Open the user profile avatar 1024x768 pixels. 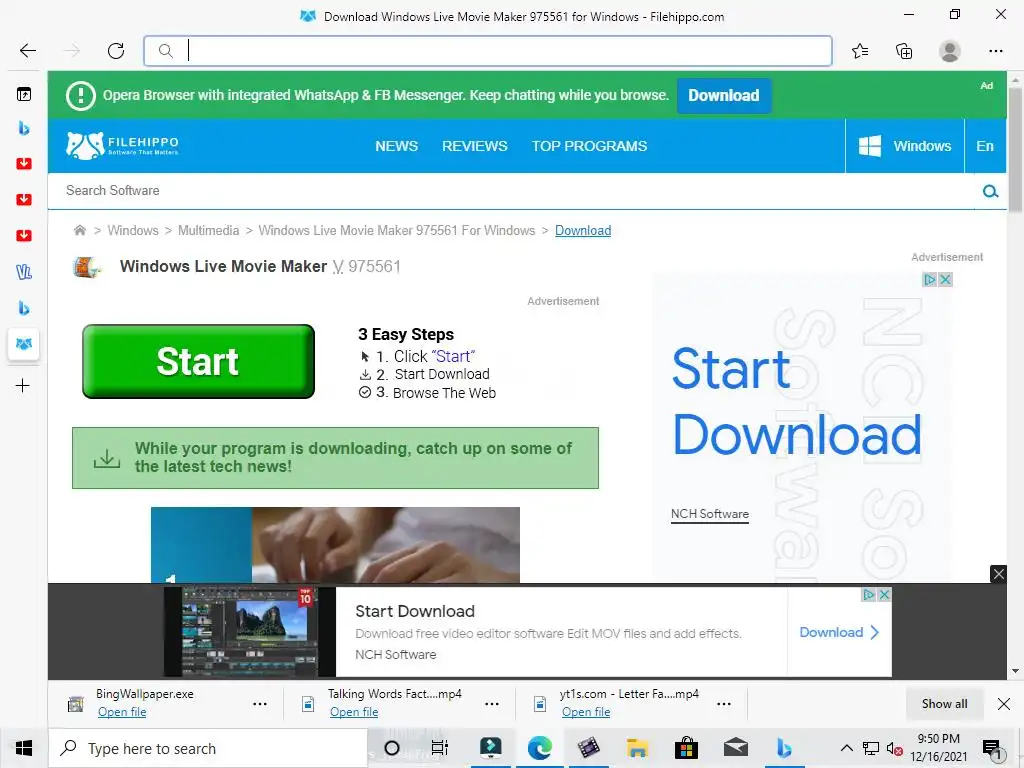[950, 50]
